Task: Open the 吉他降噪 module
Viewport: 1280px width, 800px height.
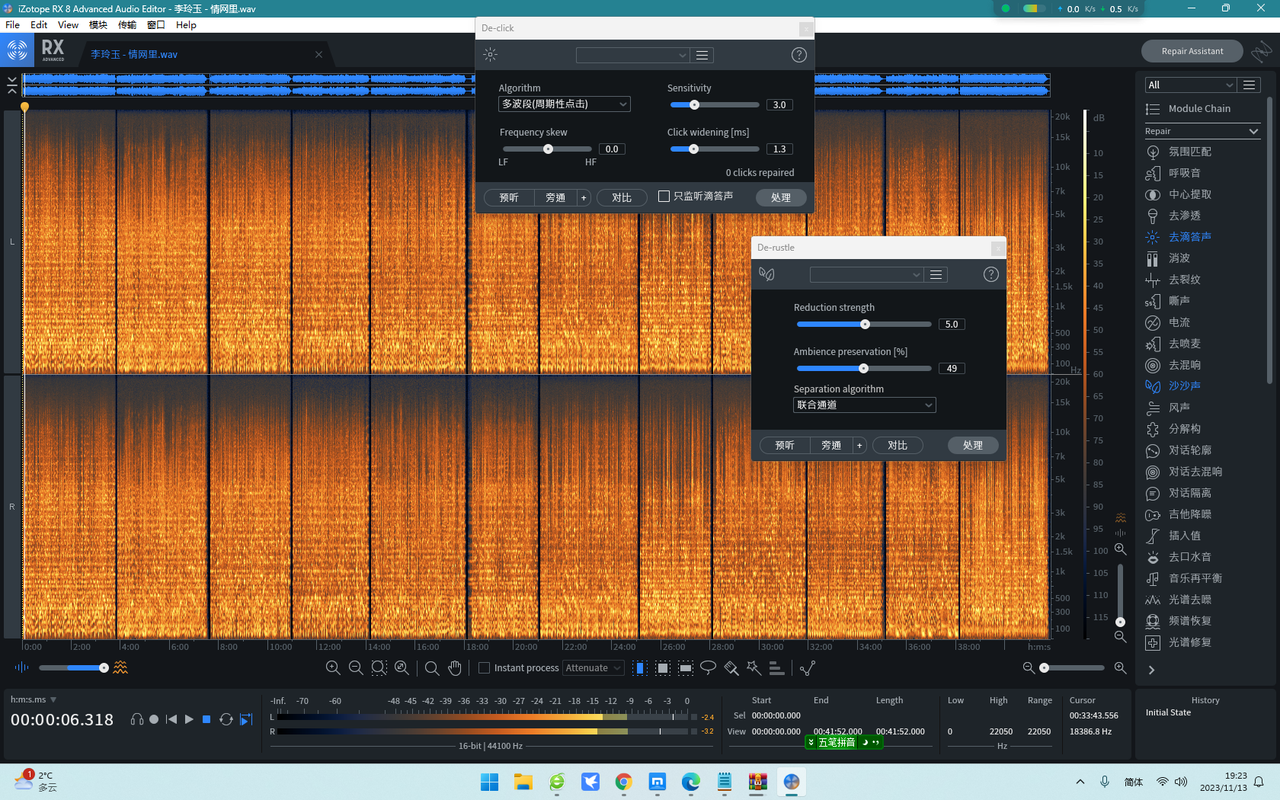Action: coord(1190,514)
